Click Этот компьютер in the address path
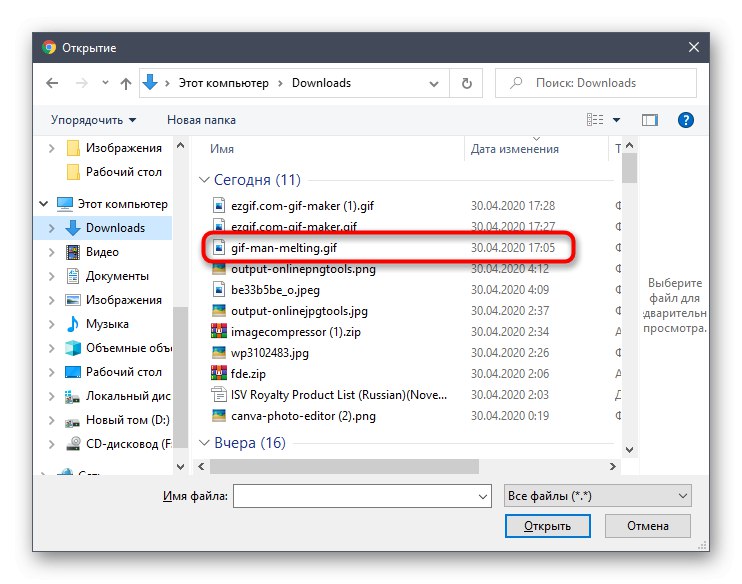Viewport: 742px width, 584px height. pos(223,83)
